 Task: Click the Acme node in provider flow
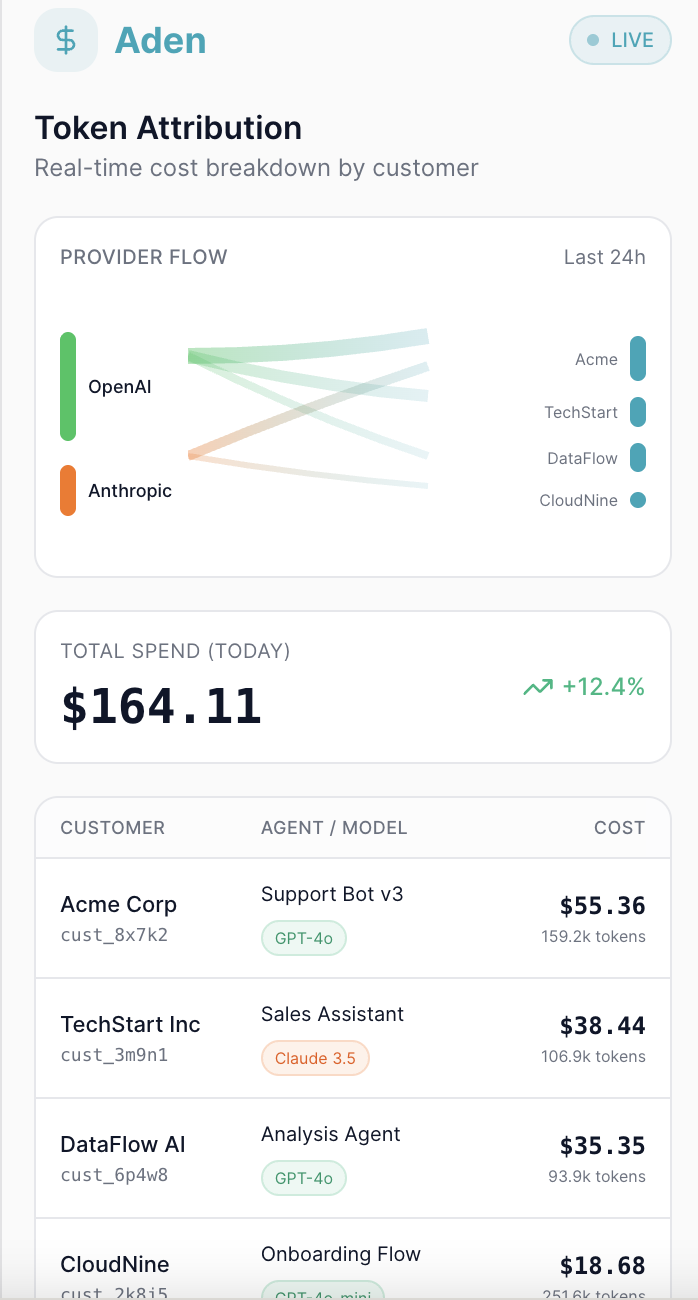(638, 359)
